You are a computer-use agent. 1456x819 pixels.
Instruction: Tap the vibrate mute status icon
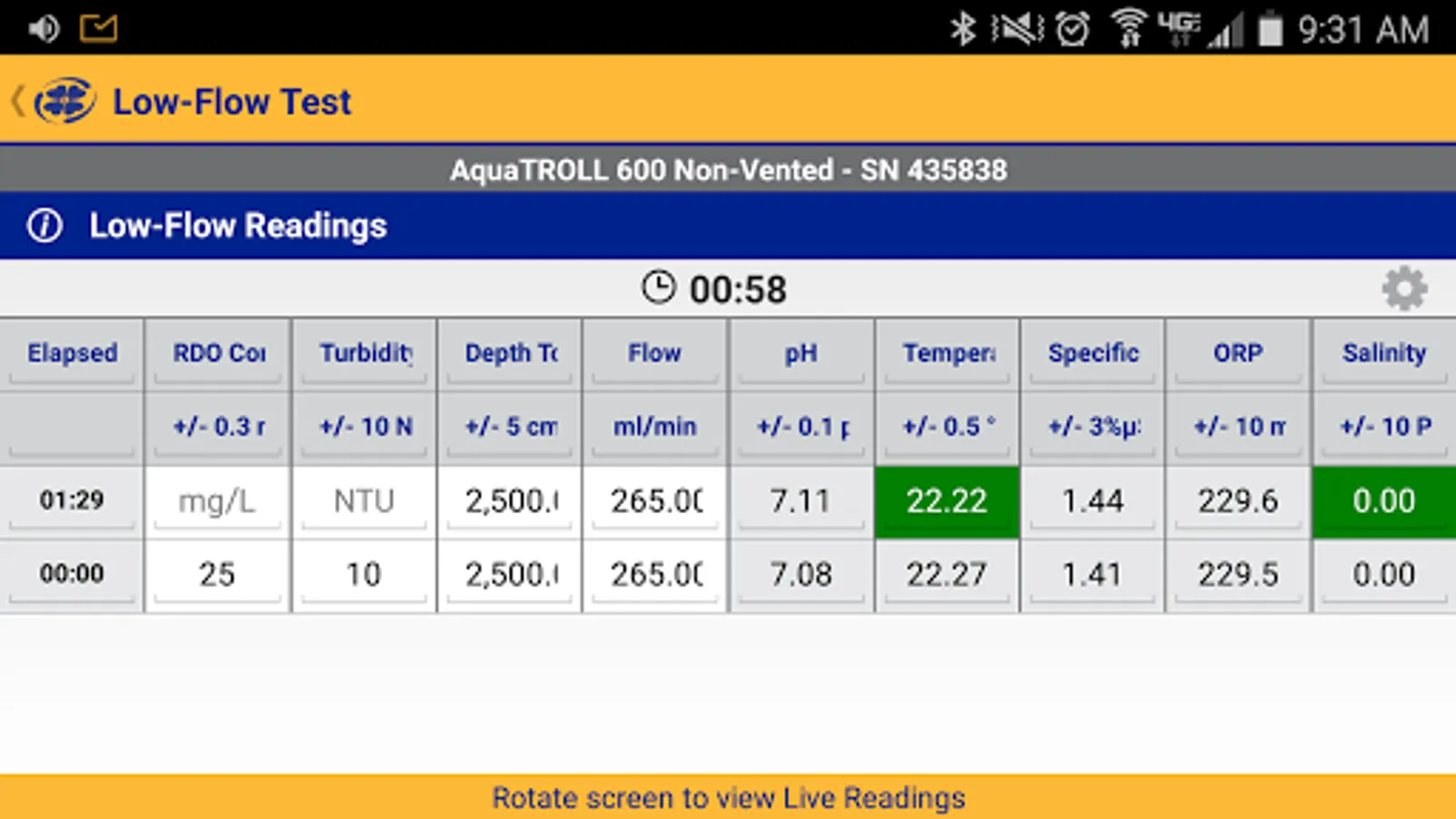pos(1017,29)
